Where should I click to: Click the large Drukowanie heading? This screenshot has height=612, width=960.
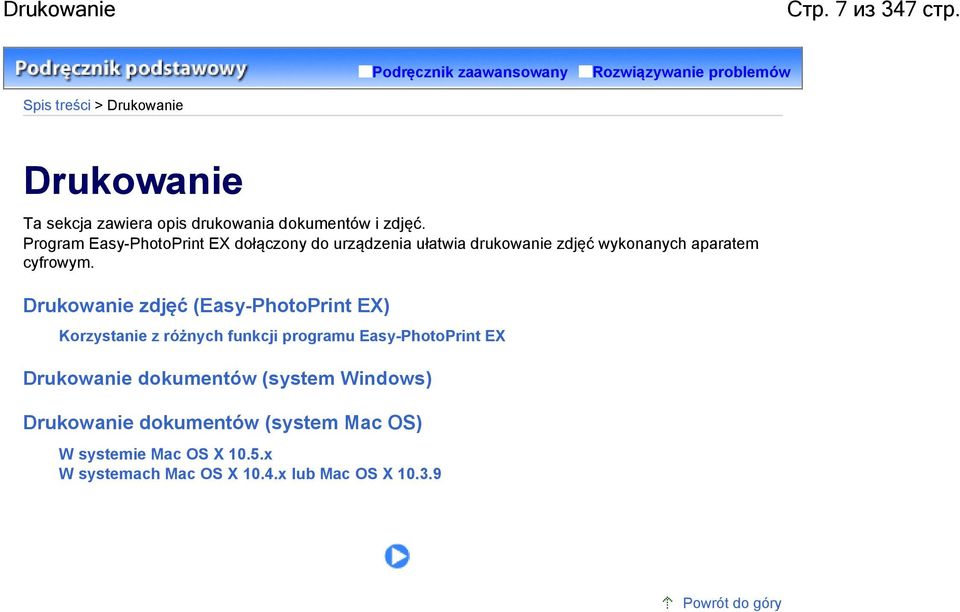133,181
